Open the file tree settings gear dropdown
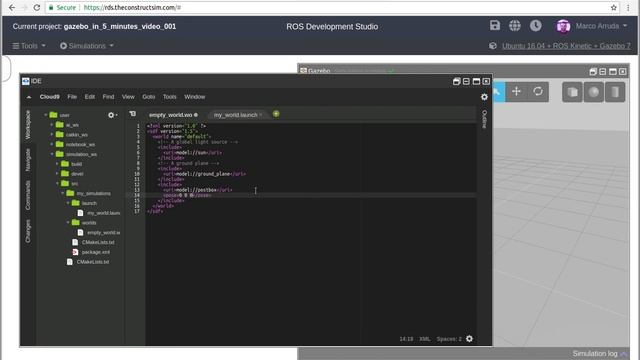This screenshot has width=640, height=360. tap(112, 115)
